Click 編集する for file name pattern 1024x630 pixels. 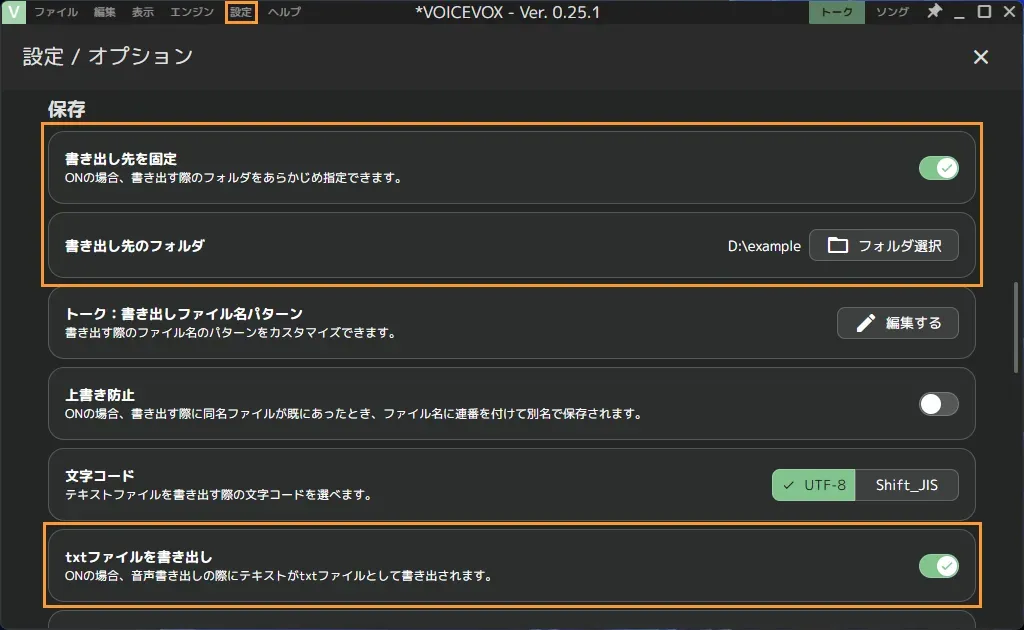point(897,323)
